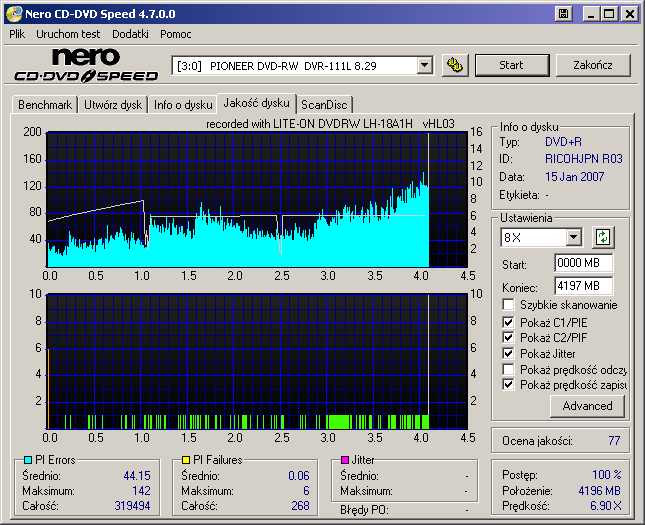Click the PI Errors graph area
The image size is (645, 525).
pos(257,200)
